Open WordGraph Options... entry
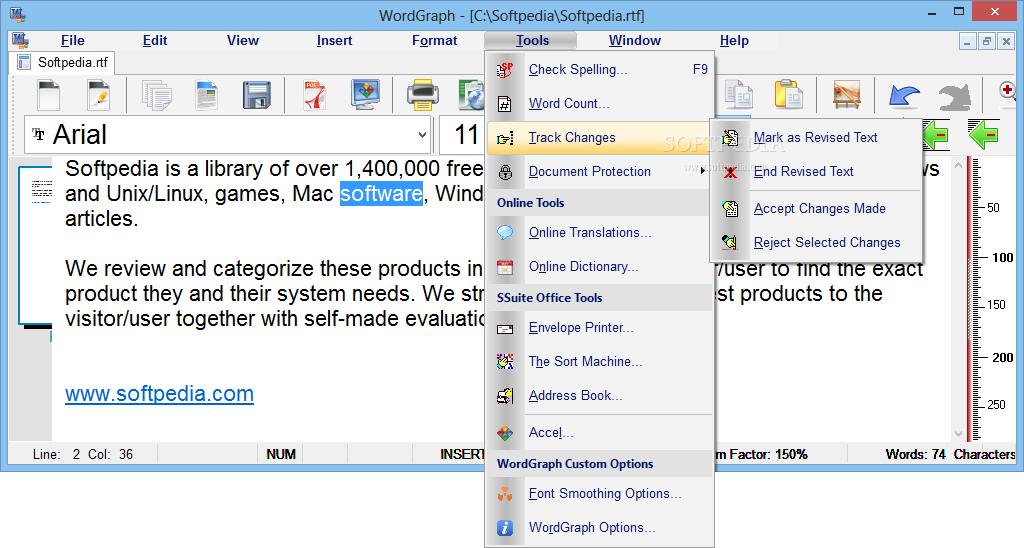Image resolution: width=1024 pixels, height=548 pixels. [x=601, y=528]
